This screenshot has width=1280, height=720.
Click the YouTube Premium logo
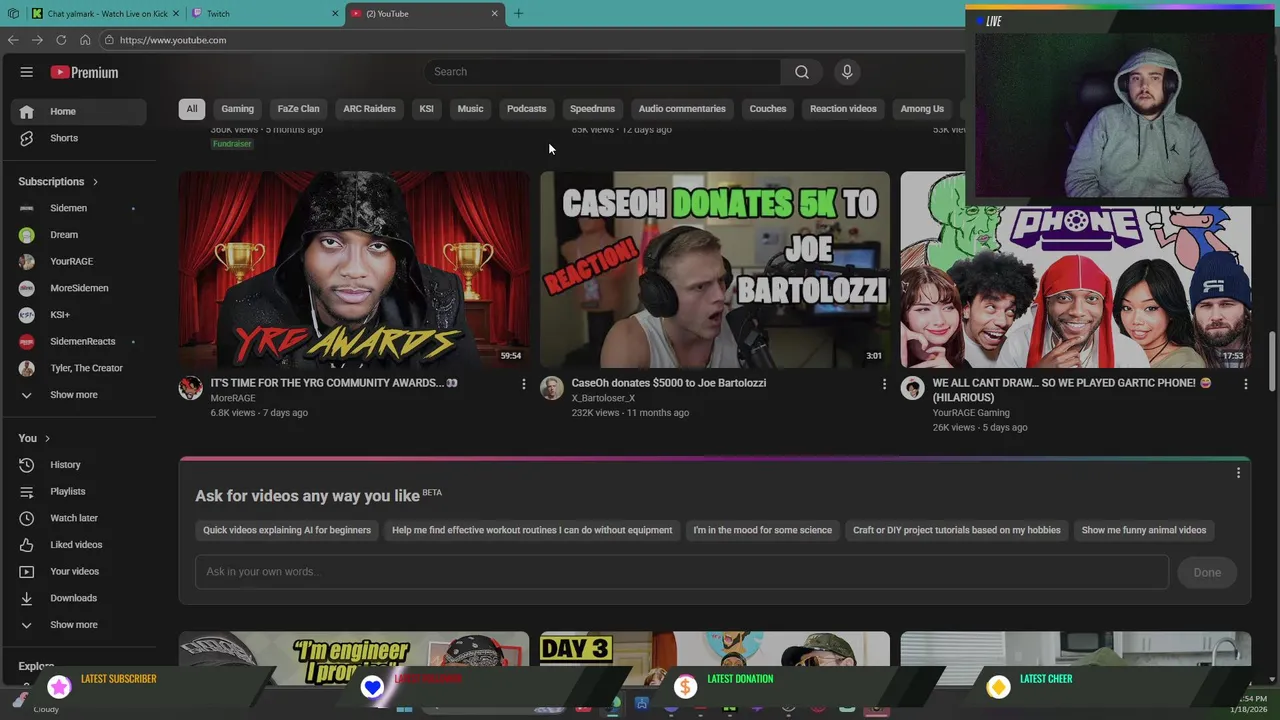coord(85,72)
